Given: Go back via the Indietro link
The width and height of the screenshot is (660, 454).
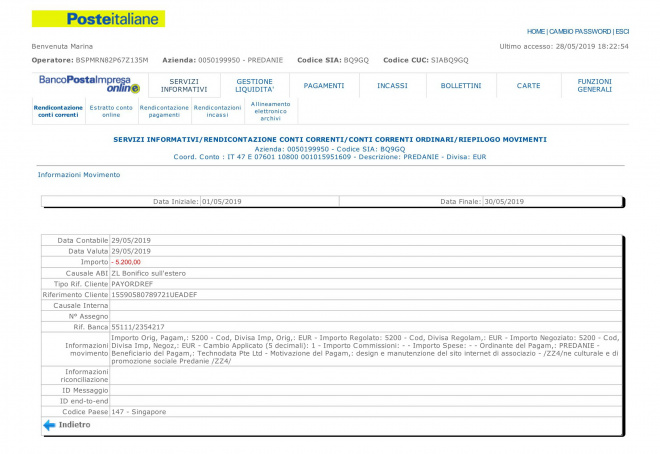Looking at the screenshot, I should pos(74,425).
